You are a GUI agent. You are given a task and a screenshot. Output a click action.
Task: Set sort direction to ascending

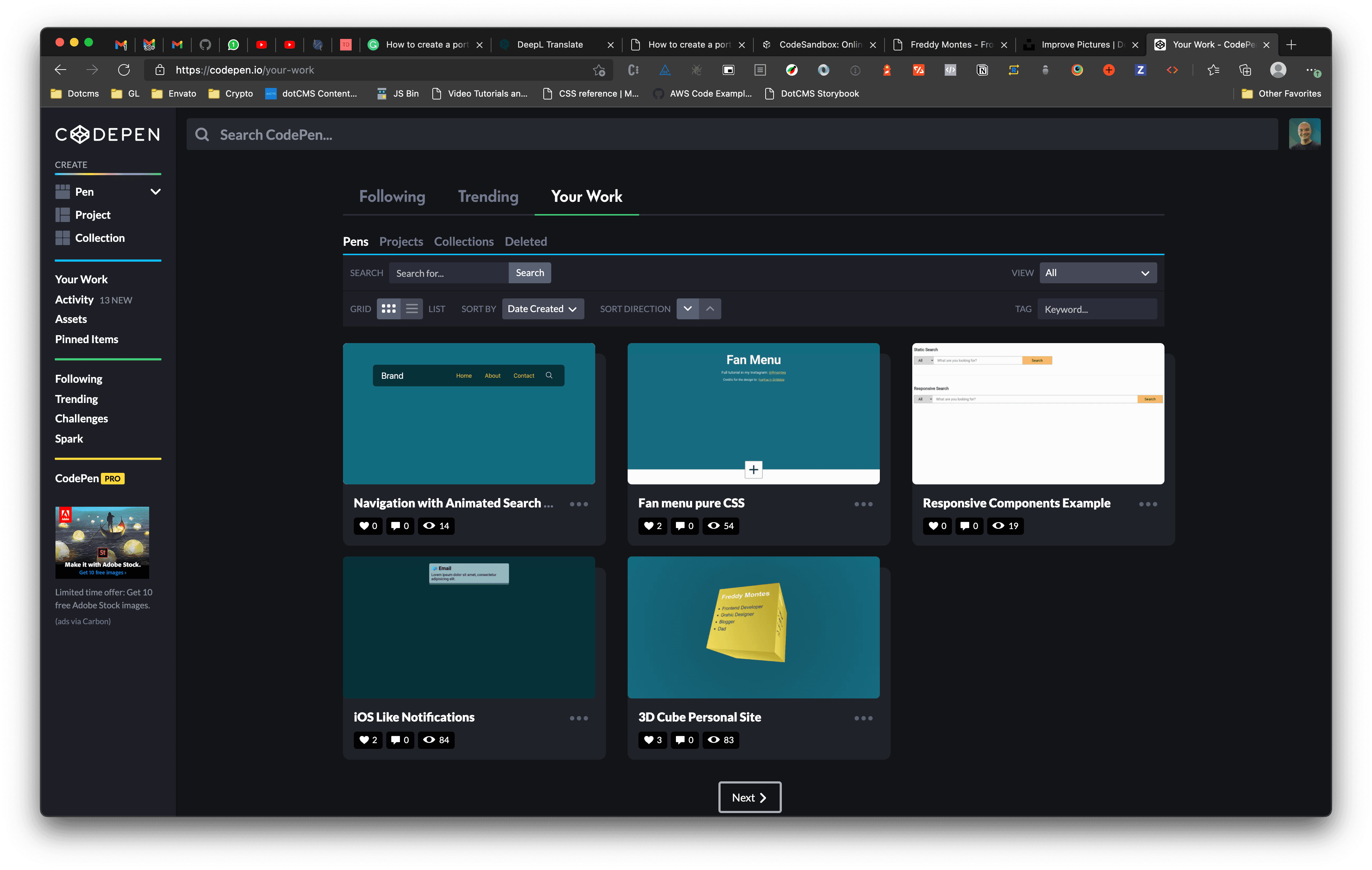point(710,309)
